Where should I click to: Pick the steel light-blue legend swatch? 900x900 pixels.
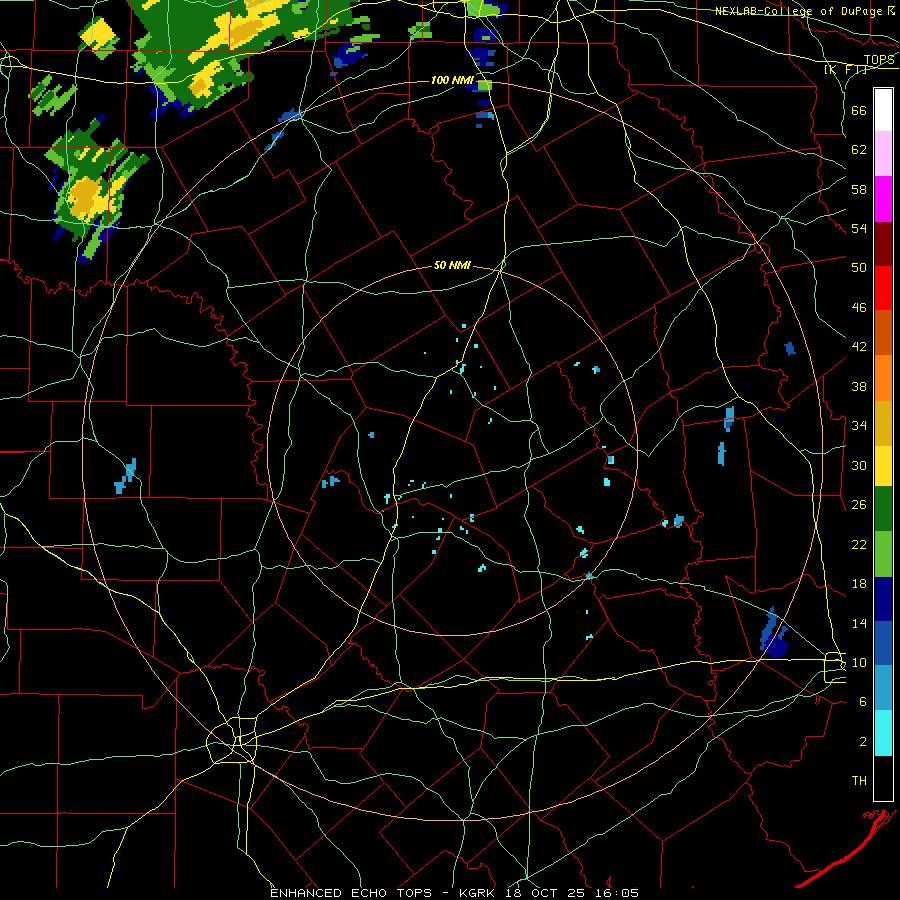[x=883, y=688]
